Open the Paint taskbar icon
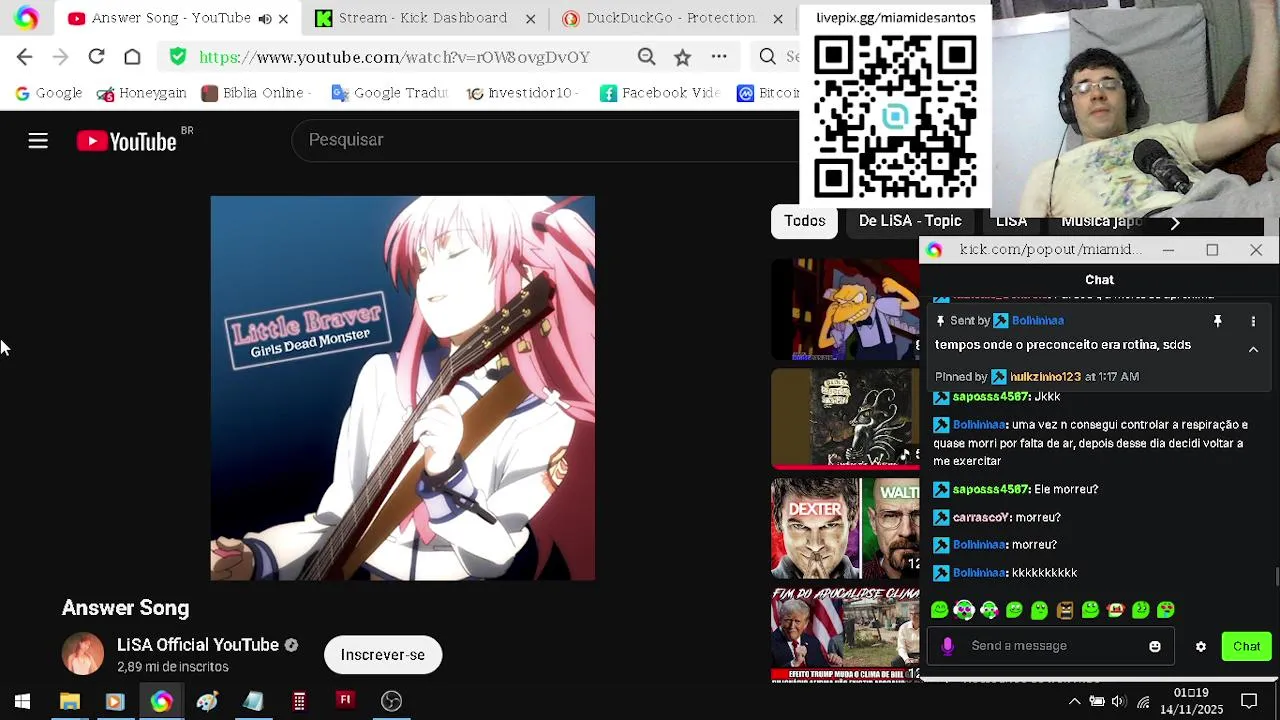 point(207,701)
